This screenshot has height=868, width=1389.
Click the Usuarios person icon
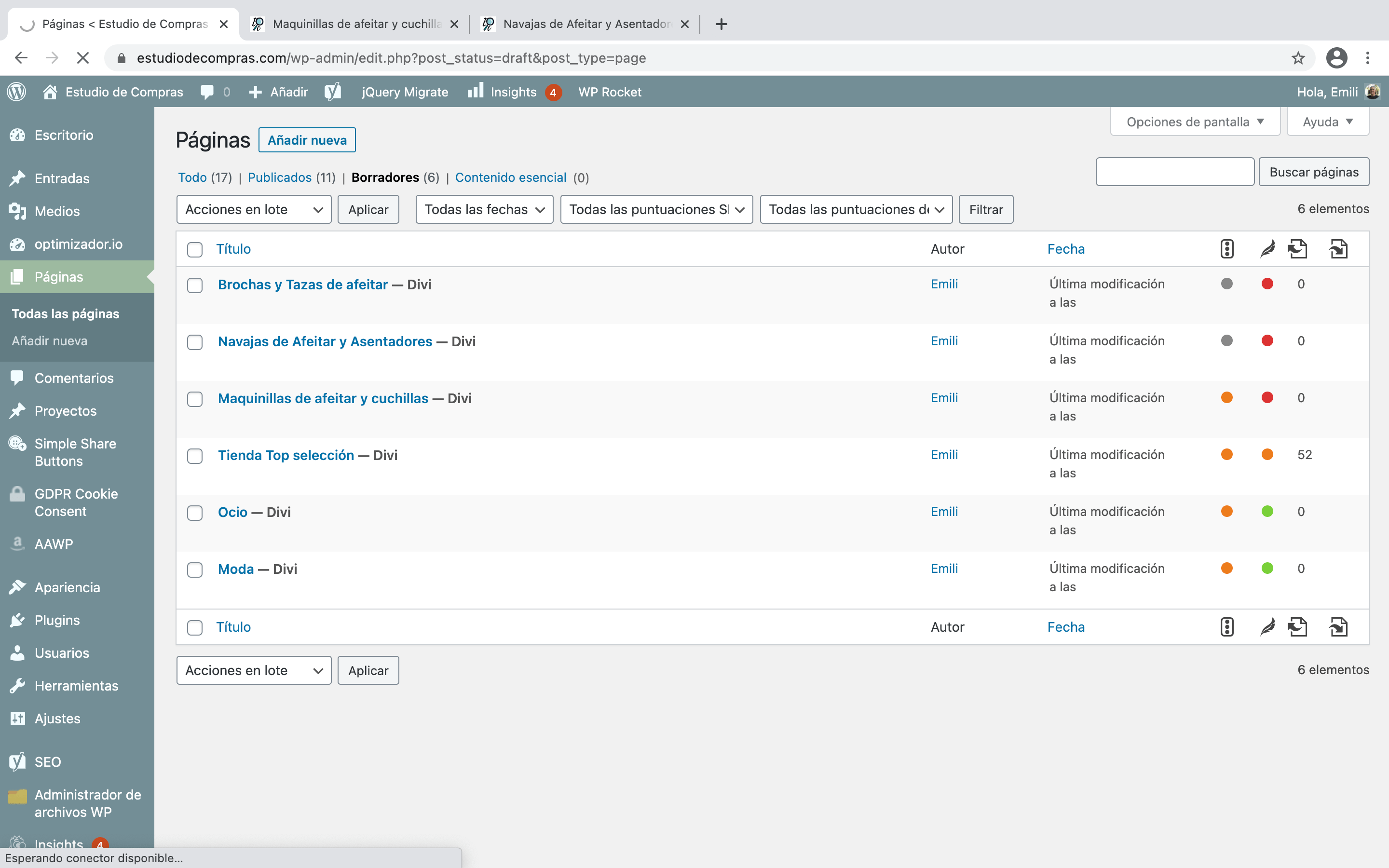point(17,653)
